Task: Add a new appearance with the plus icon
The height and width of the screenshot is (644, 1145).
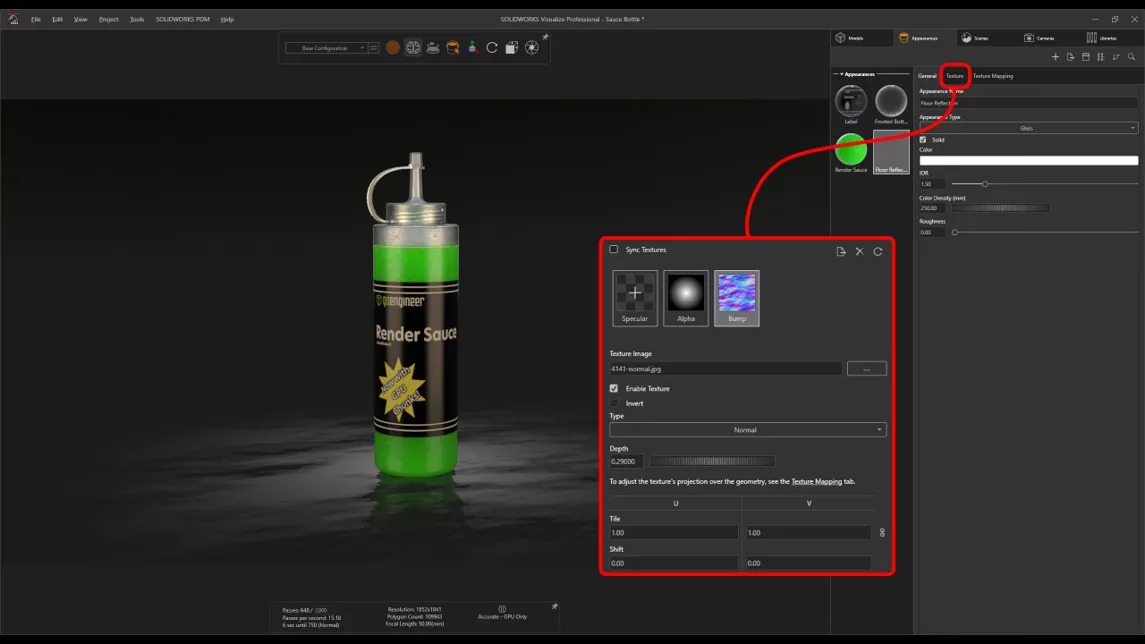Action: tap(1055, 57)
